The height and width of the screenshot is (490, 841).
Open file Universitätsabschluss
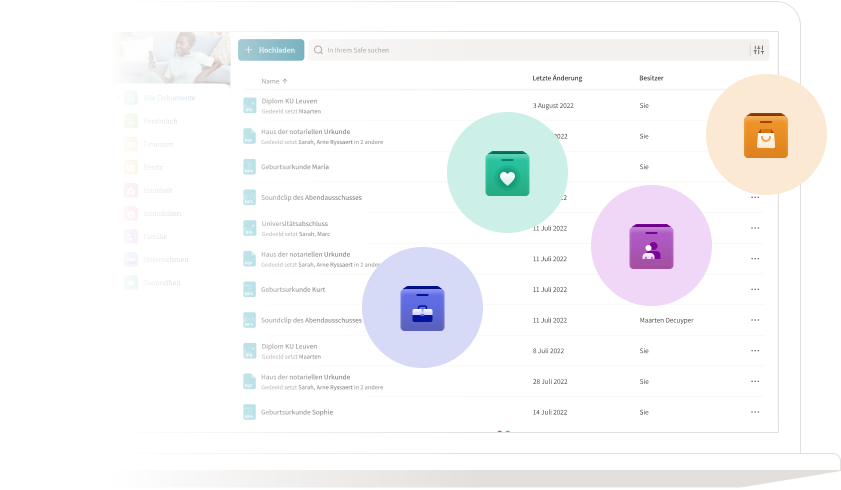[x=294, y=224]
